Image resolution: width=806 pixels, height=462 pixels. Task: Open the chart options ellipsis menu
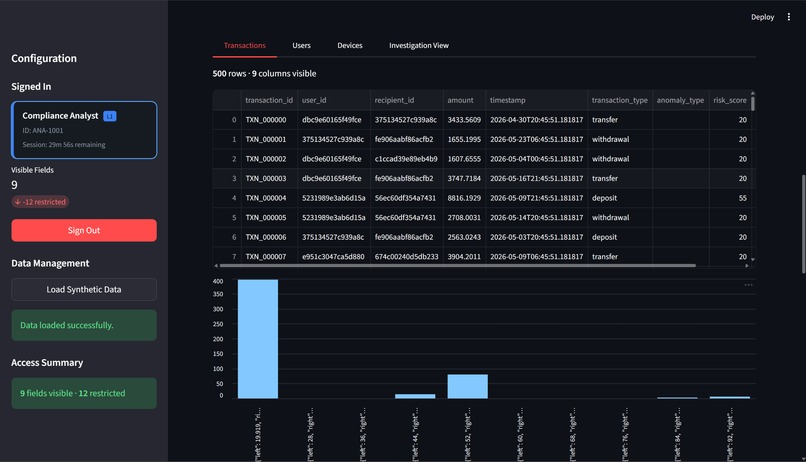coord(748,285)
